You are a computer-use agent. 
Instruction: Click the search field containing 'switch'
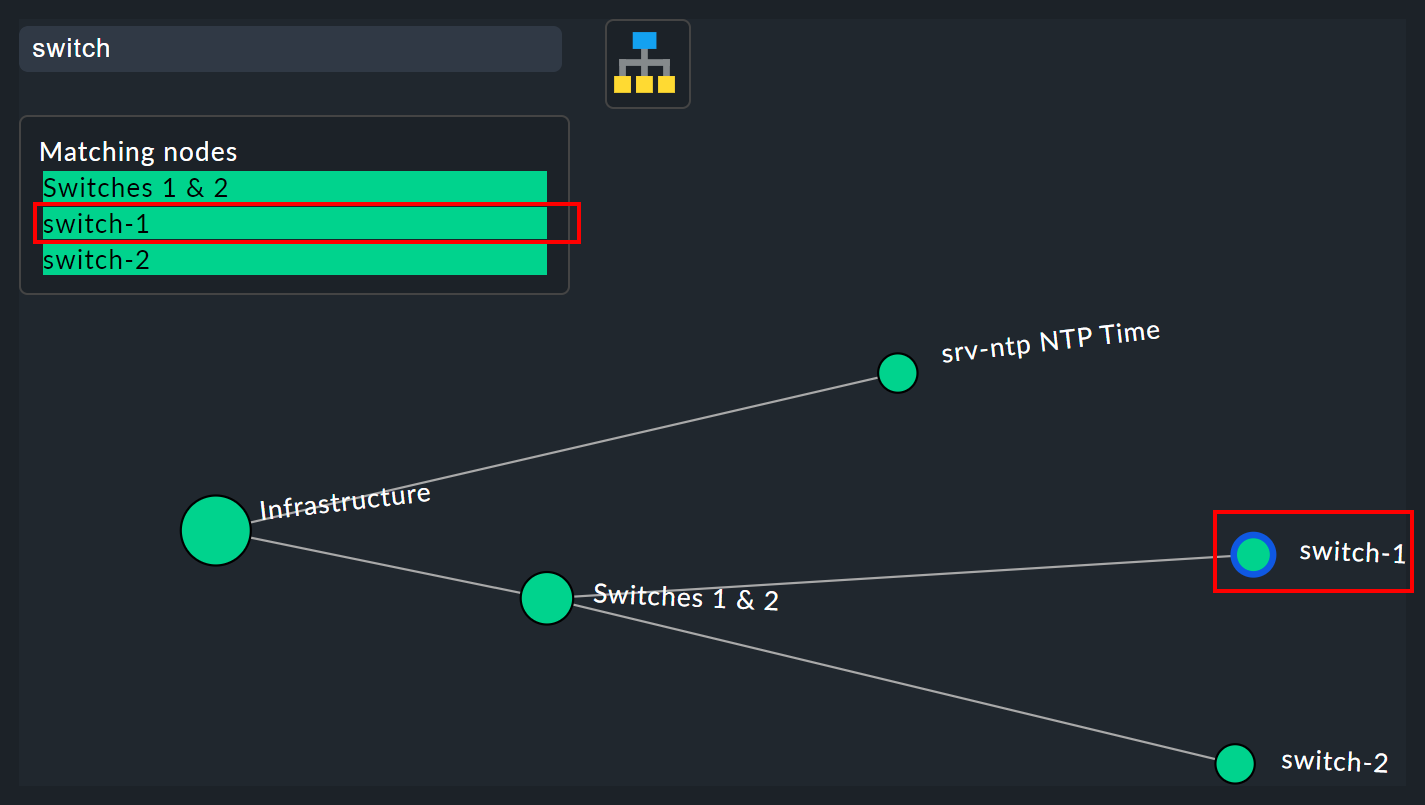(x=290, y=48)
